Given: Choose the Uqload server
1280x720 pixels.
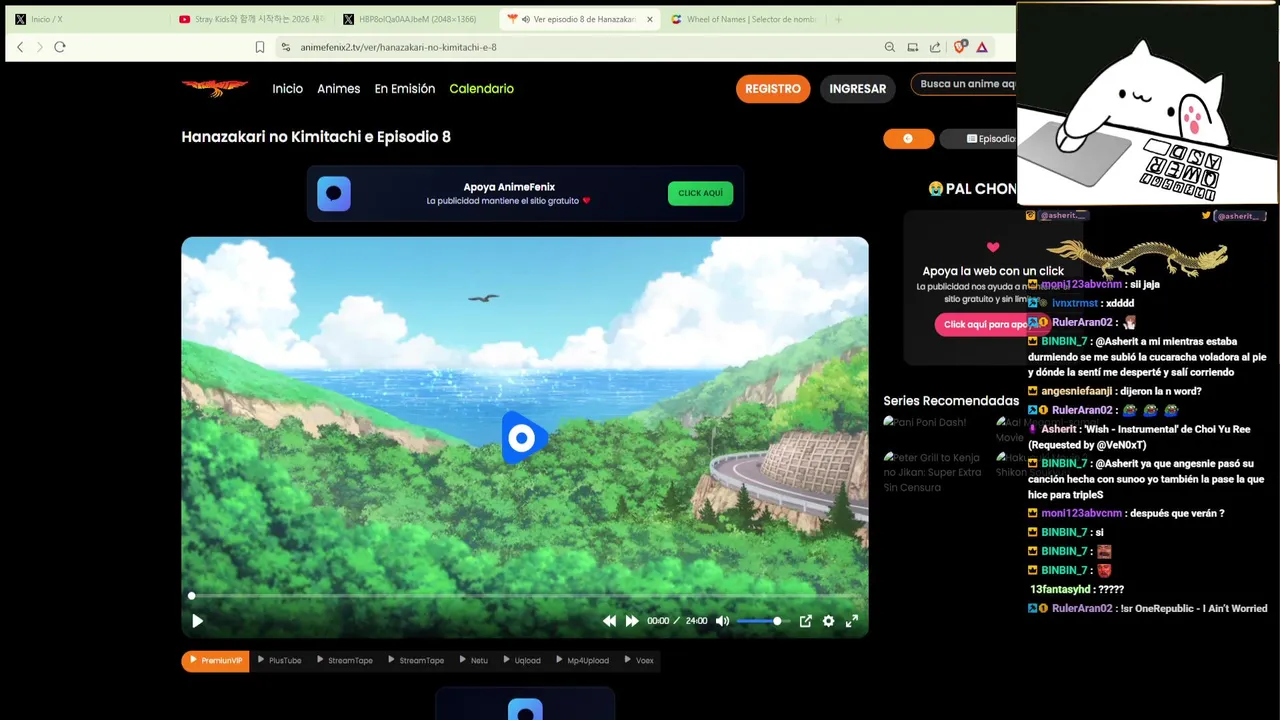Looking at the screenshot, I should [522, 661].
